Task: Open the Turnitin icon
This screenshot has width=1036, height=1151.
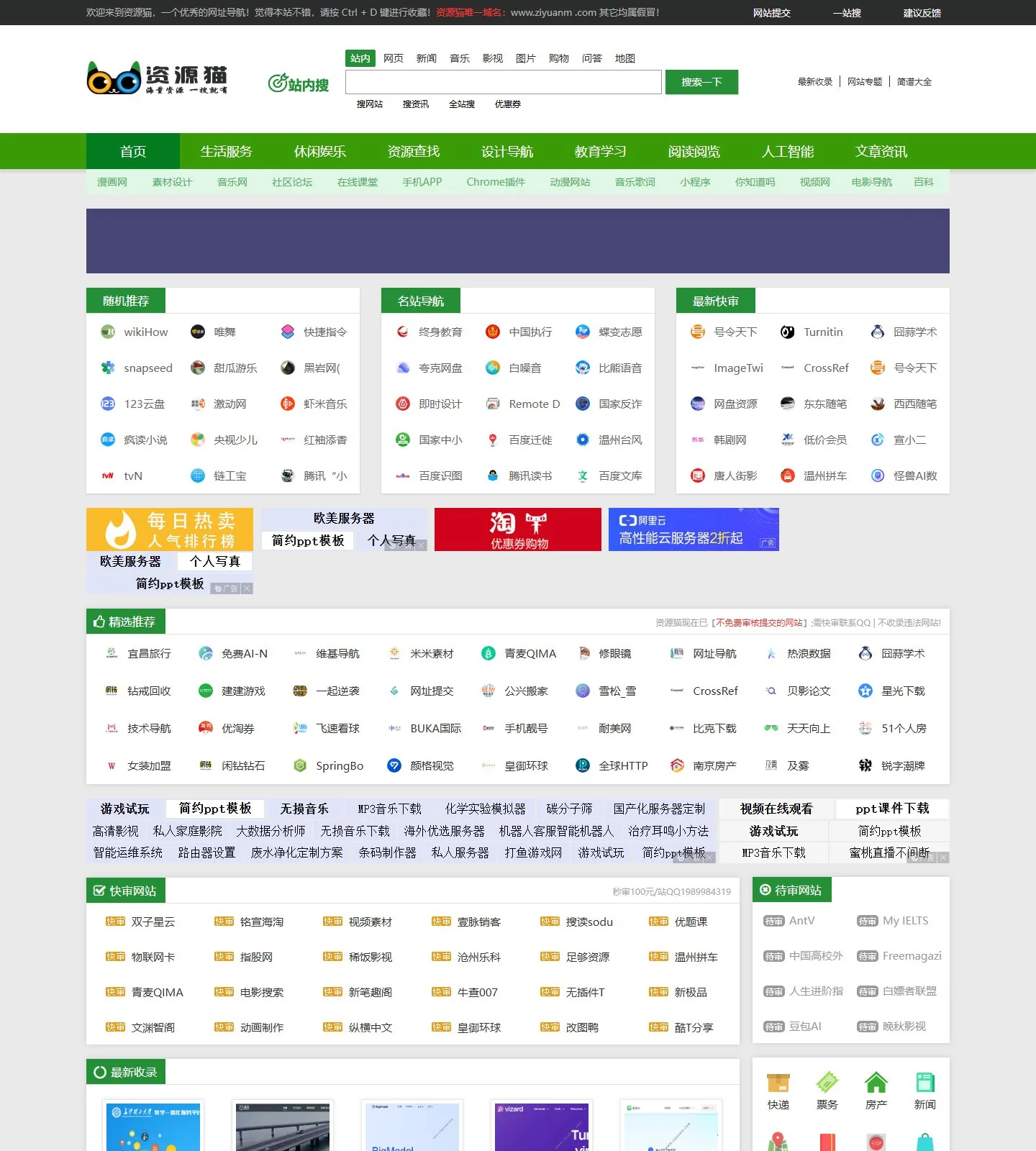Action: 788,332
